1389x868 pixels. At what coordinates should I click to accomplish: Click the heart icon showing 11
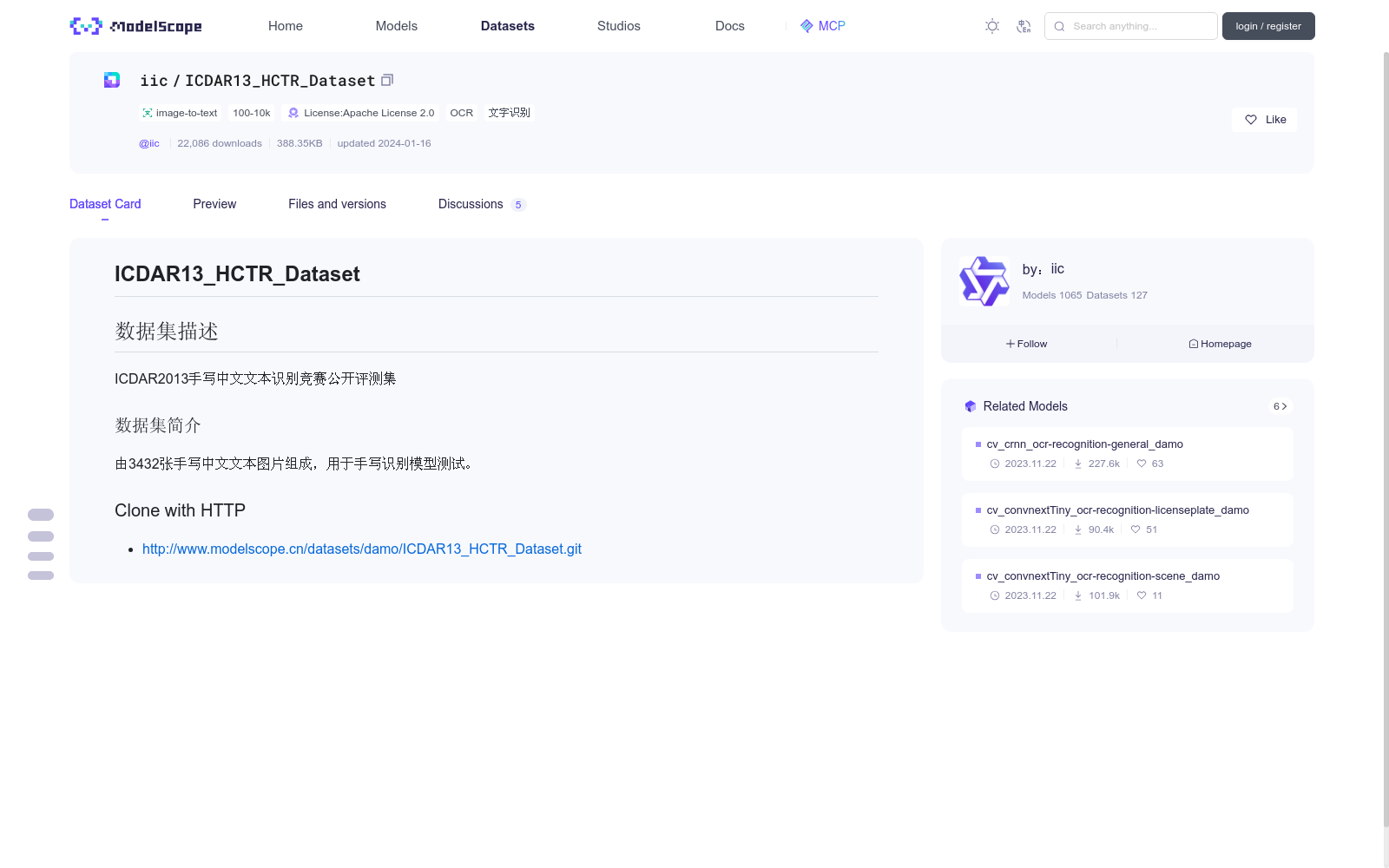click(x=1142, y=595)
